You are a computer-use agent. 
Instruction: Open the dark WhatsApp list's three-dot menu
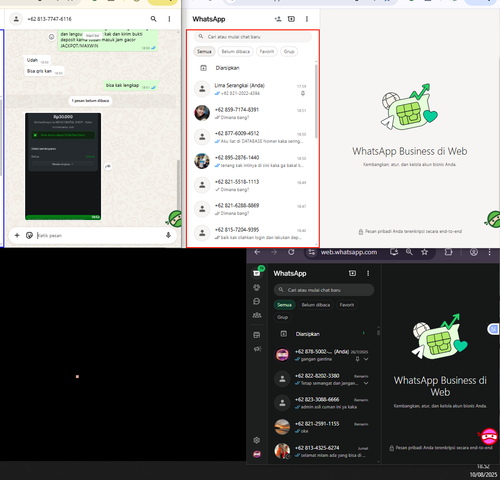pyautogui.click(x=368, y=273)
